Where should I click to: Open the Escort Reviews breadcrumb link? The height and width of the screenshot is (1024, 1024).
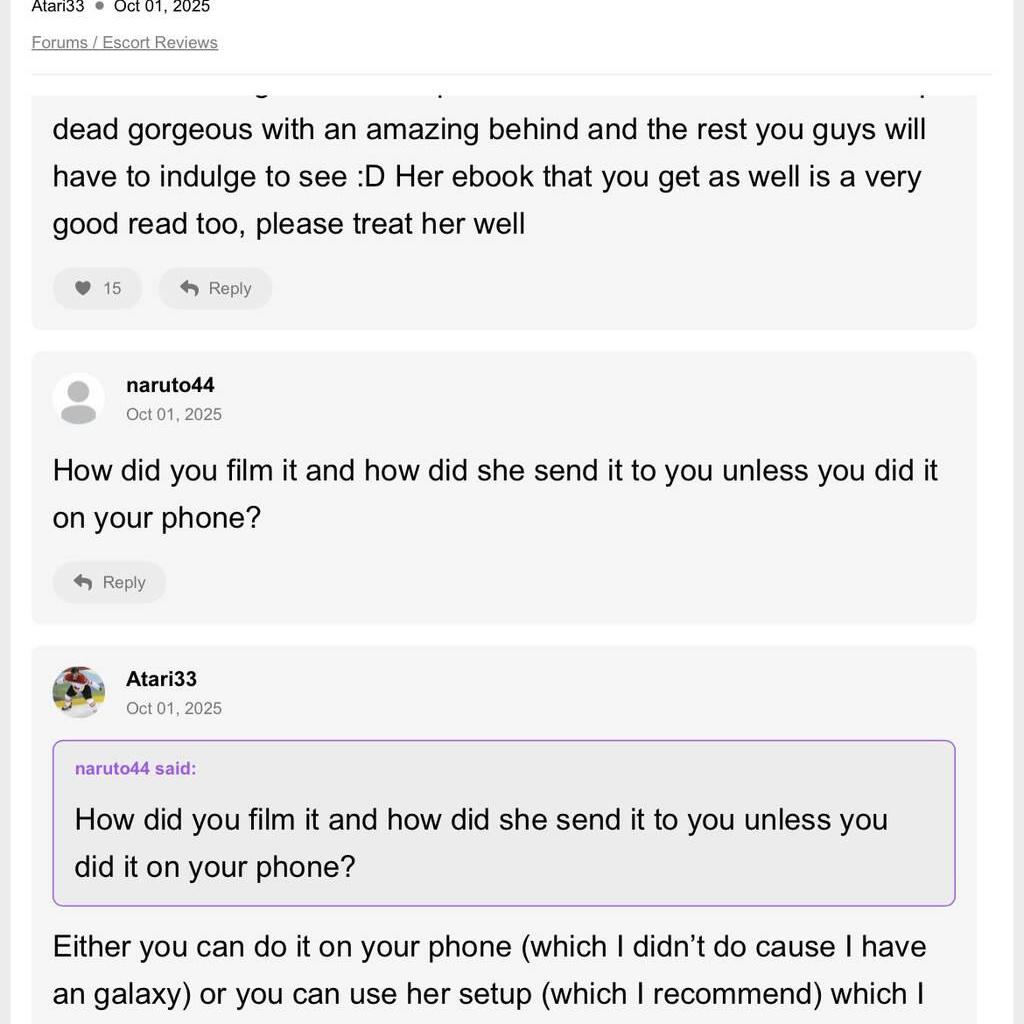click(160, 42)
